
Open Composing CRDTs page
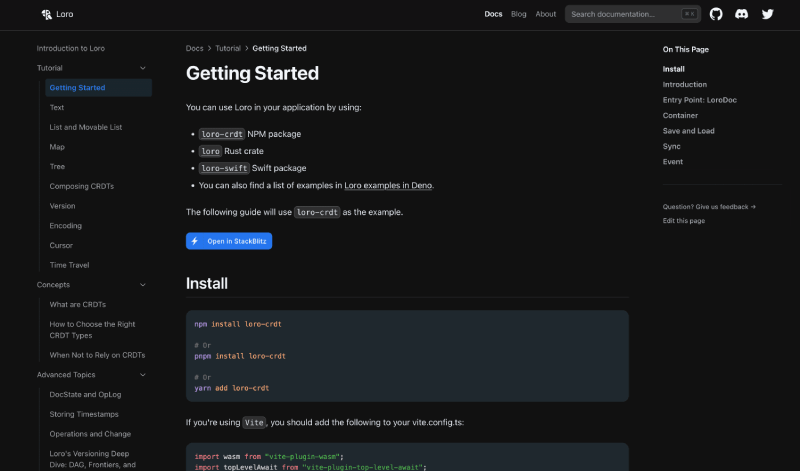82,186
